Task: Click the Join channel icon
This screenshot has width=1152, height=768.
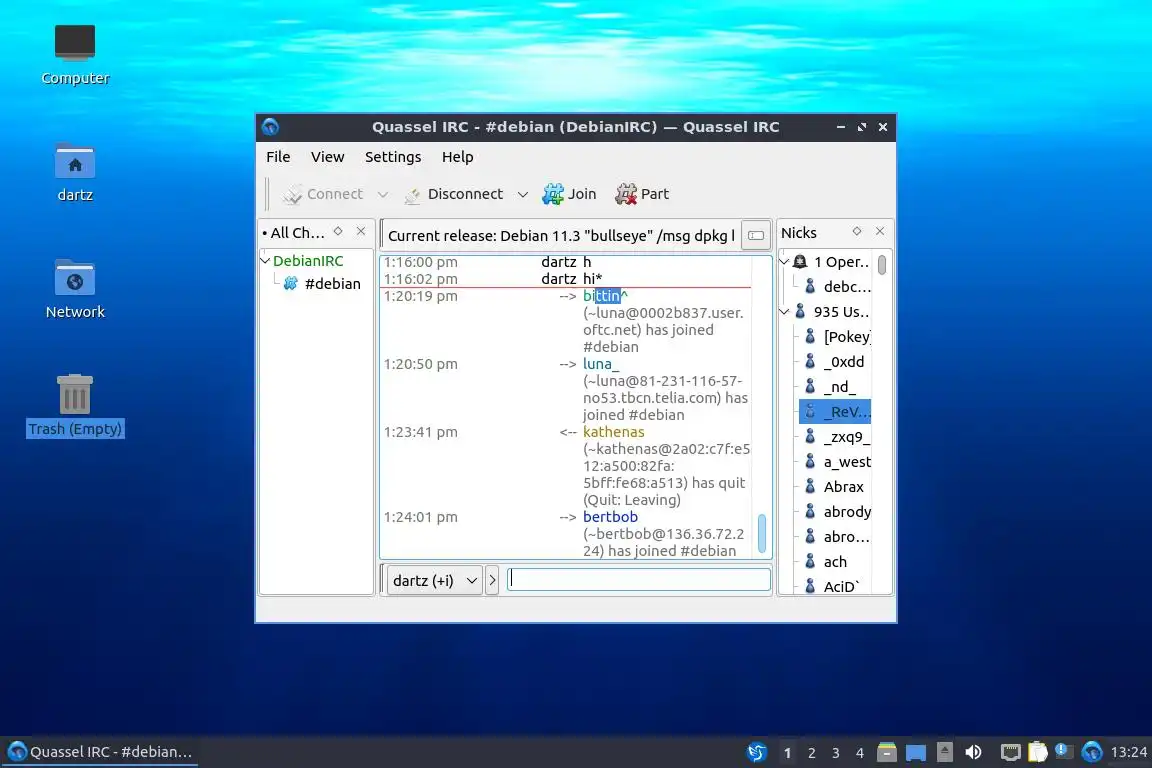Action: tap(552, 194)
